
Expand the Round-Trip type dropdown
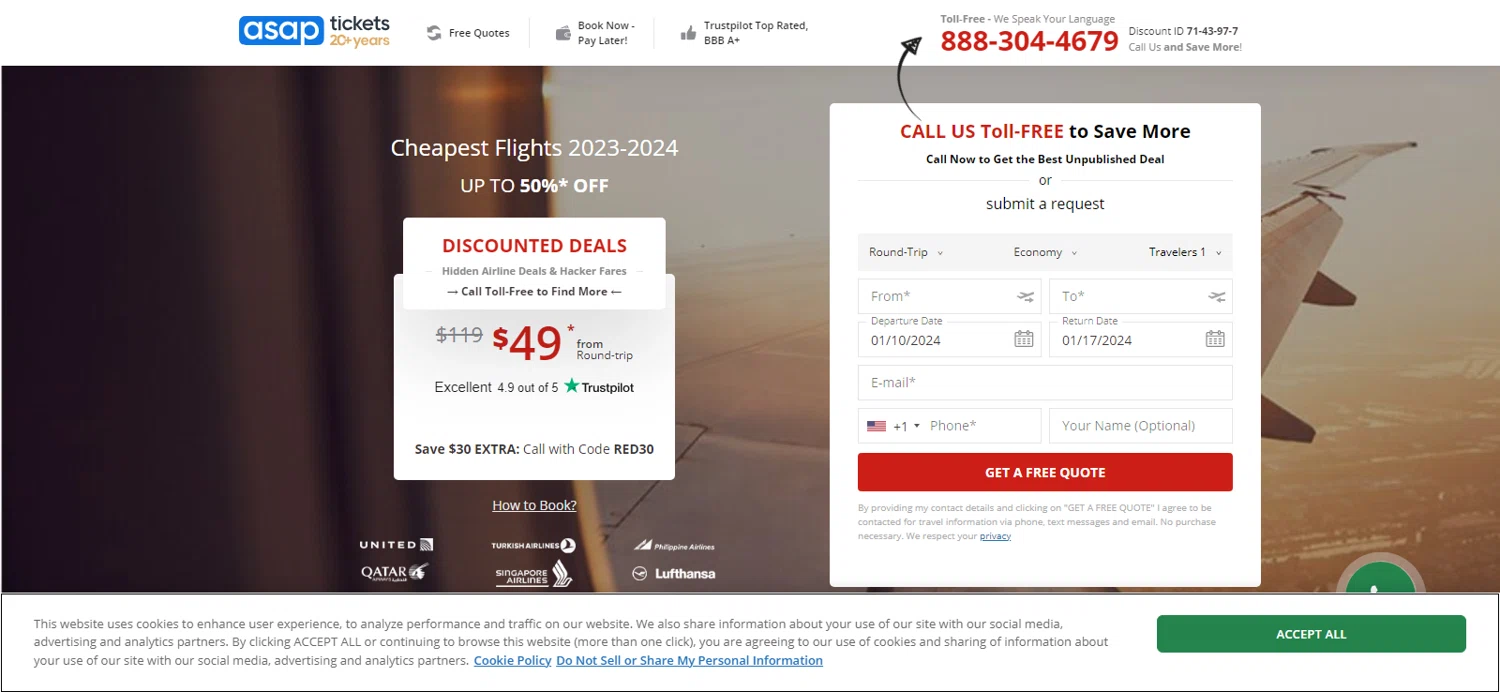point(906,253)
